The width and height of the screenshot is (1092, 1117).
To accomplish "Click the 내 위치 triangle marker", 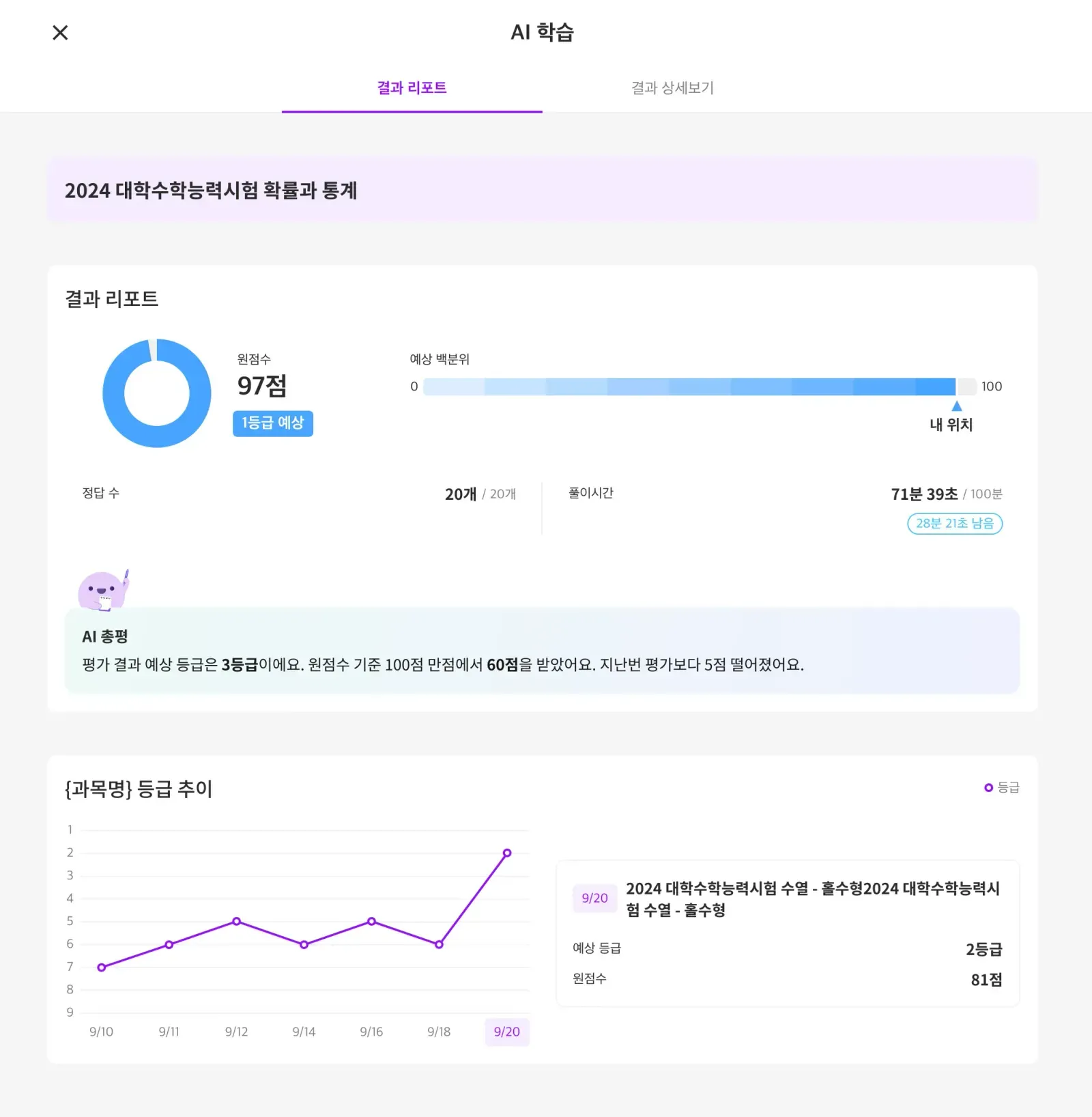I will (x=957, y=406).
